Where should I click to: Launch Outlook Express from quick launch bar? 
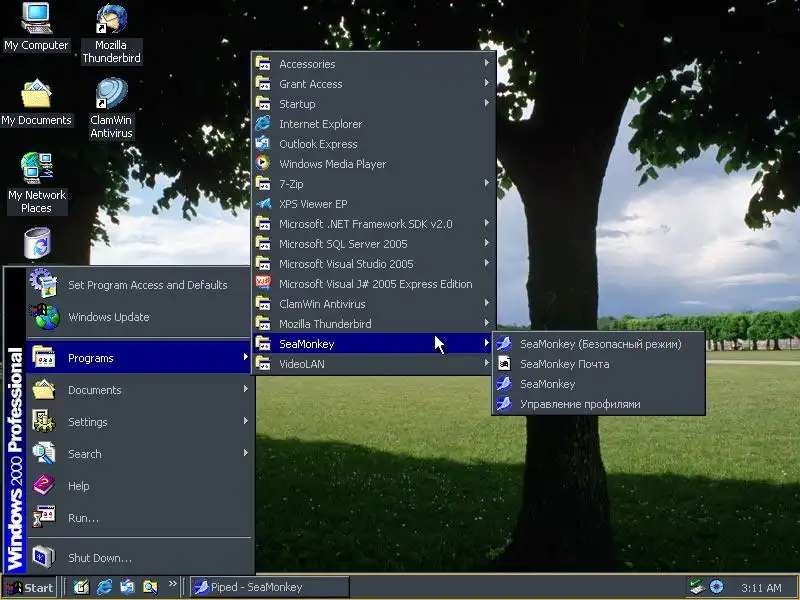(127, 587)
